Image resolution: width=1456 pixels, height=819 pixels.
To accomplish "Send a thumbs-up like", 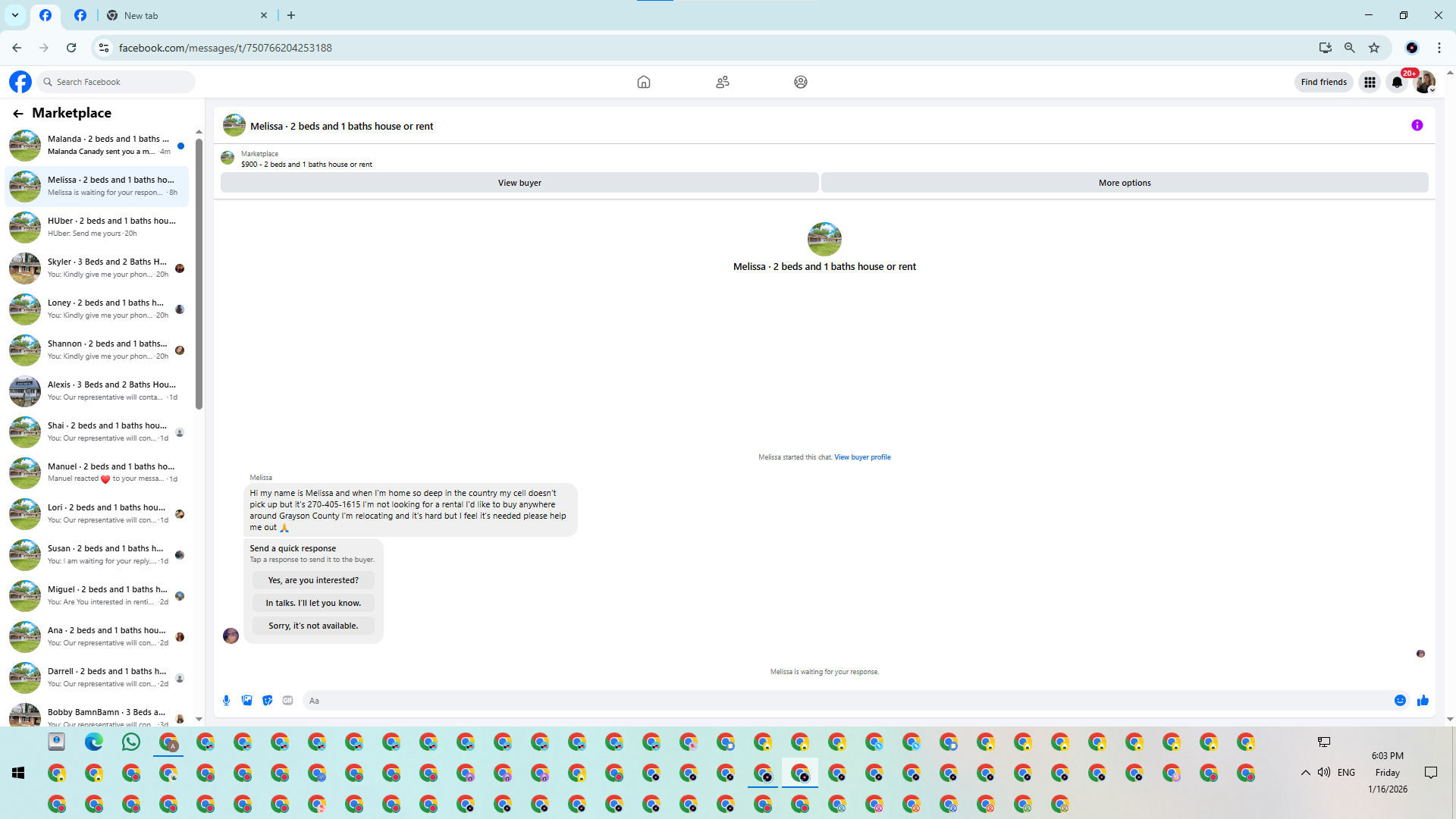I will tap(1423, 701).
